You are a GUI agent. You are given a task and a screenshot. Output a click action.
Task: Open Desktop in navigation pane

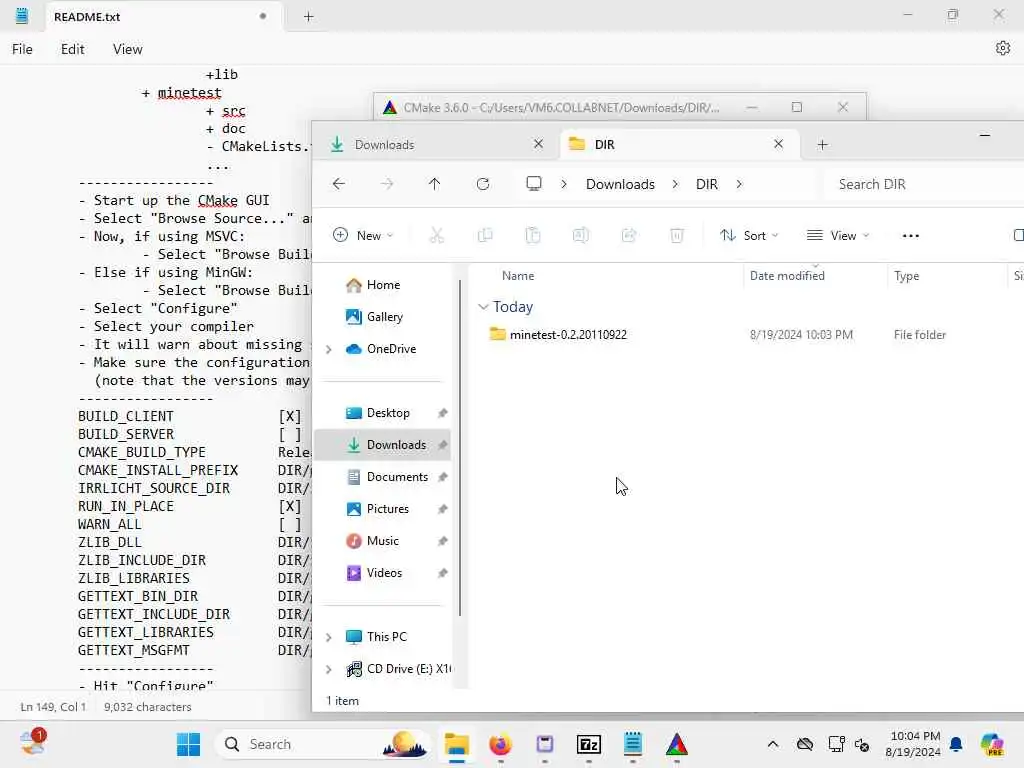[388, 413]
